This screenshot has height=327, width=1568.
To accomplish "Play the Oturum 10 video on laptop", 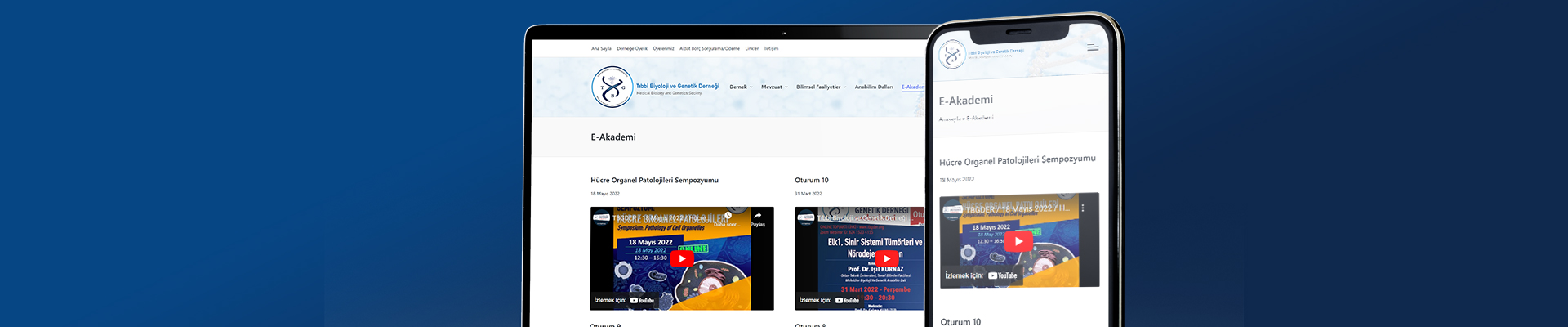I will coord(886,258).
